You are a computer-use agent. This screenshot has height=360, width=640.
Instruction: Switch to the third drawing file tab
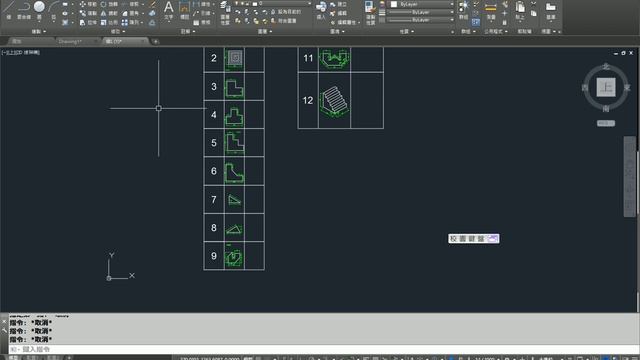pyautogui.click(x=125, y=41)
